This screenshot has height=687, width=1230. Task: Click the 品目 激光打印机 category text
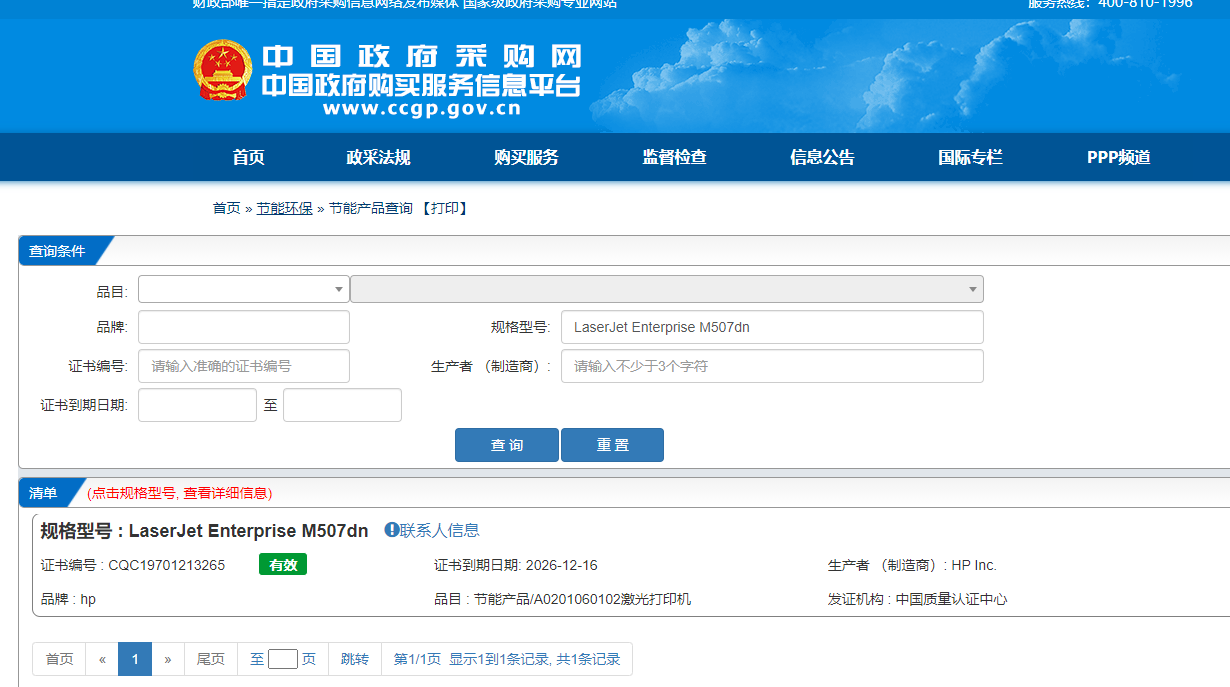[x=563, y=599]
